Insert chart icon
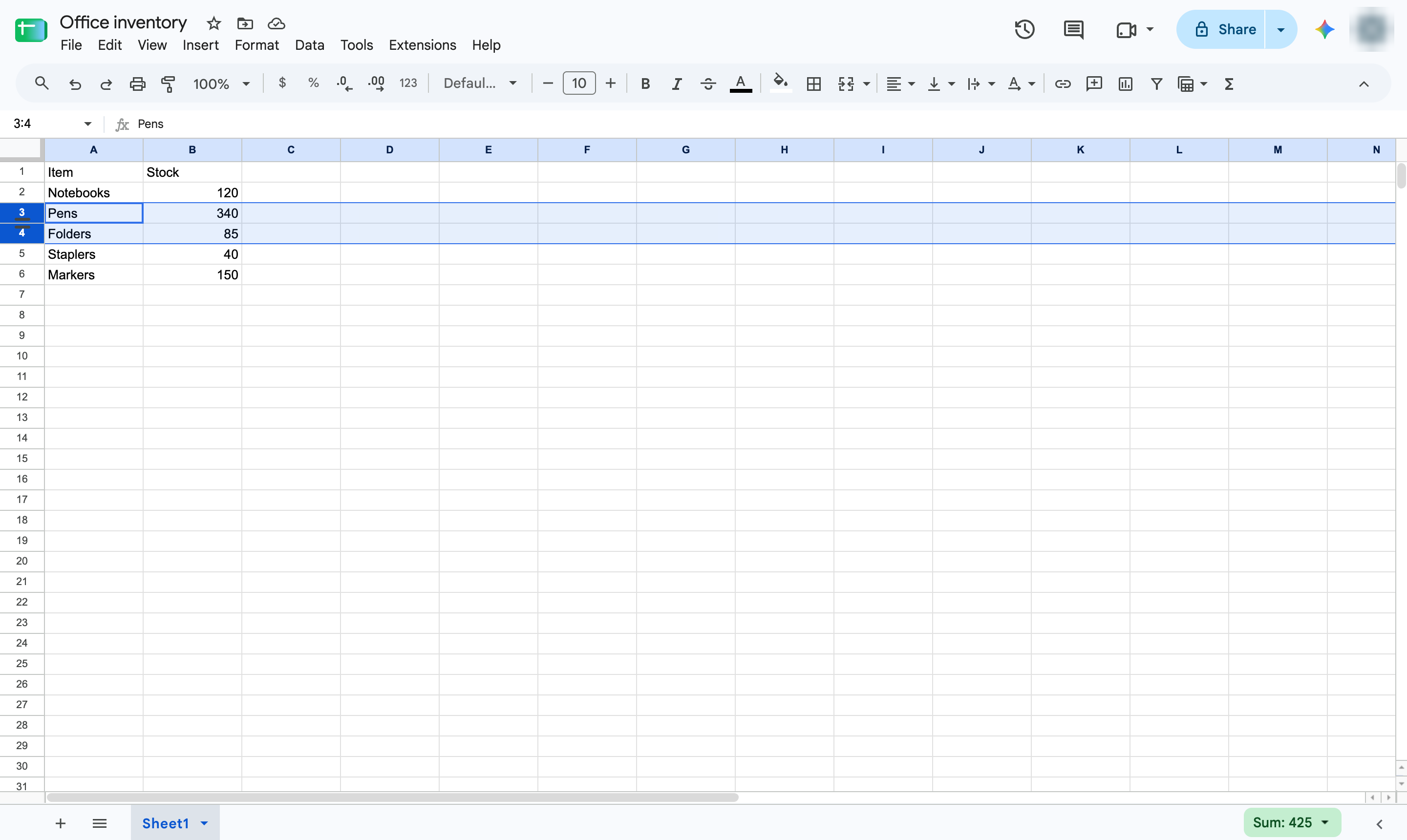The width and height of the screenshot is (1407, 840). coord(1125,84)
